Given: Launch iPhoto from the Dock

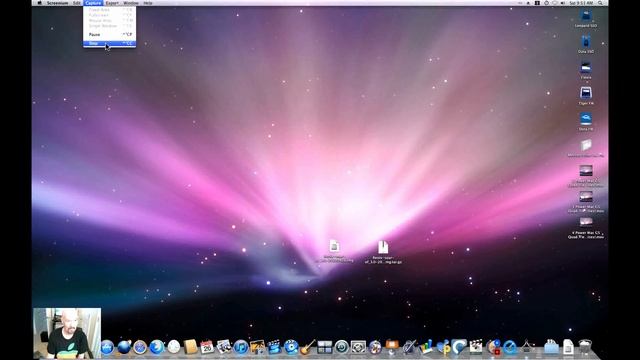Looking at the screenshot, I should (257, 347).
